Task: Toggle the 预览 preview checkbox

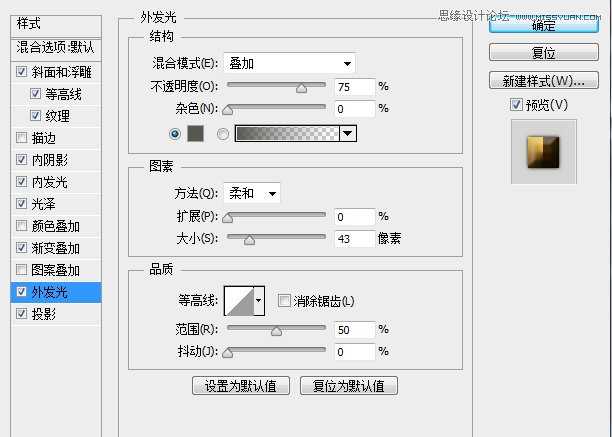Action: 516,105
